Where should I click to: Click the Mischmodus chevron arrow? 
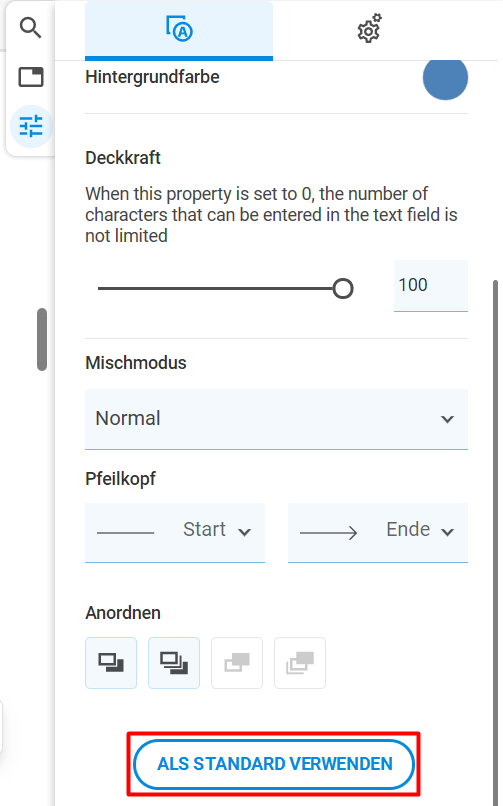pyautogui.click(x=448, y=419)
